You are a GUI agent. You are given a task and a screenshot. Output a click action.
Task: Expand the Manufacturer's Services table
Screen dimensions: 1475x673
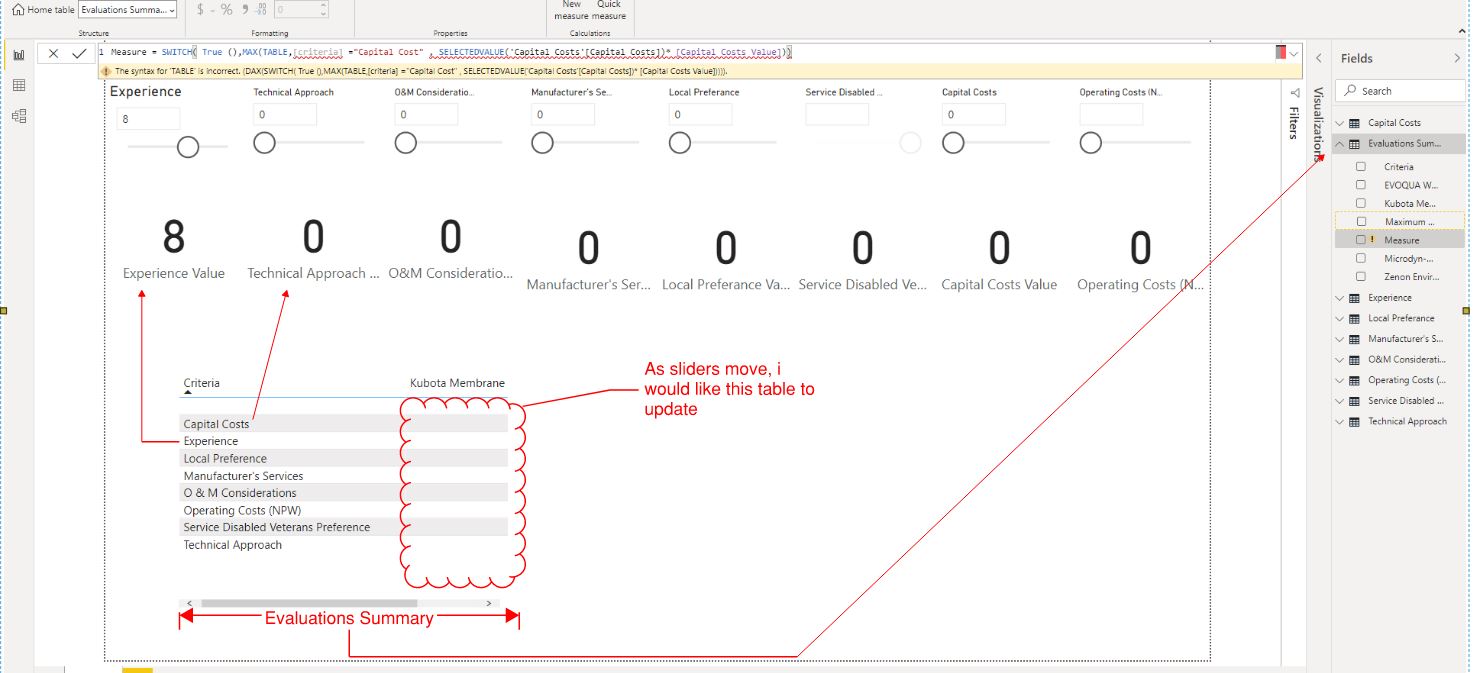coord(1340,339)
